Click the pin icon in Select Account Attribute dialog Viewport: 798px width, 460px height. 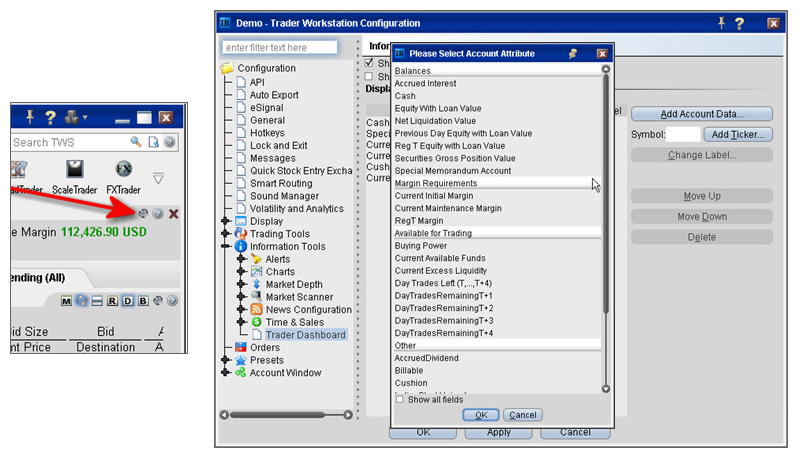coord(573,53)
